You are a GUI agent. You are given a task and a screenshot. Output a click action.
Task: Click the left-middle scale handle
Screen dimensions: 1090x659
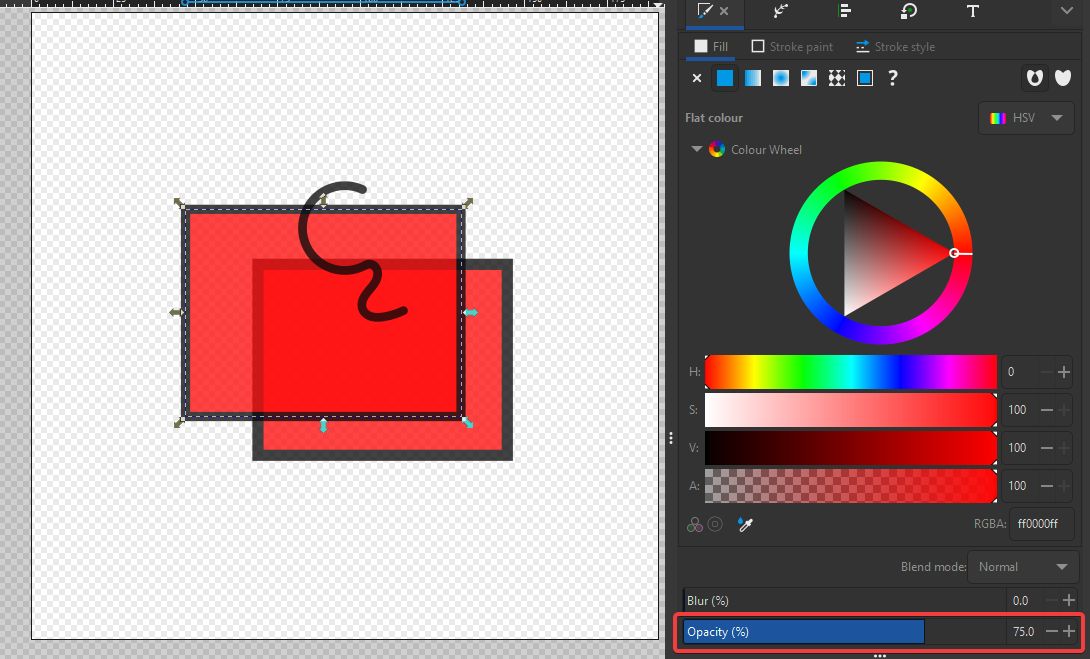pos(177,313)
